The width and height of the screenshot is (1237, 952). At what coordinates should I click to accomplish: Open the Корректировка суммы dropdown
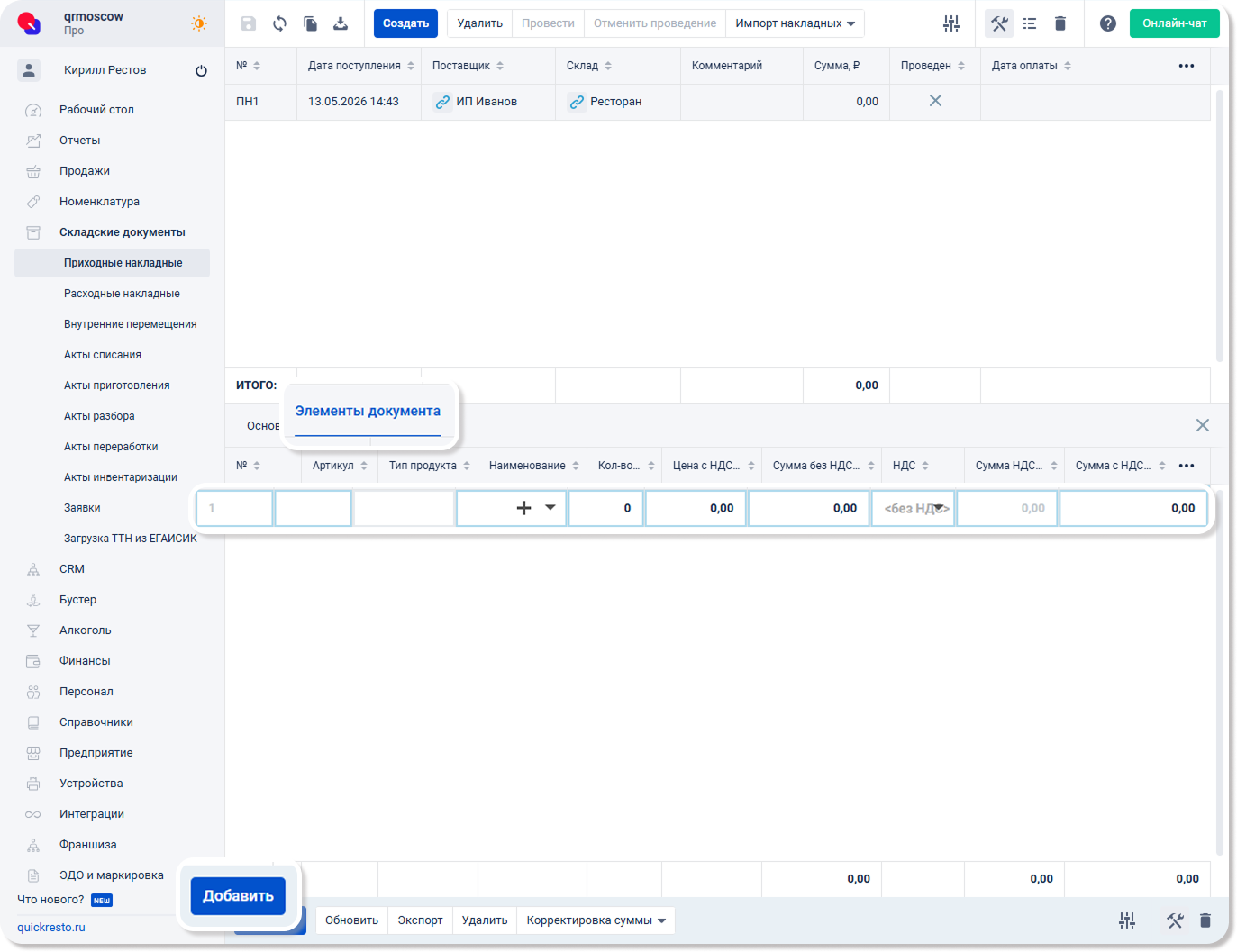coord(596,920)
